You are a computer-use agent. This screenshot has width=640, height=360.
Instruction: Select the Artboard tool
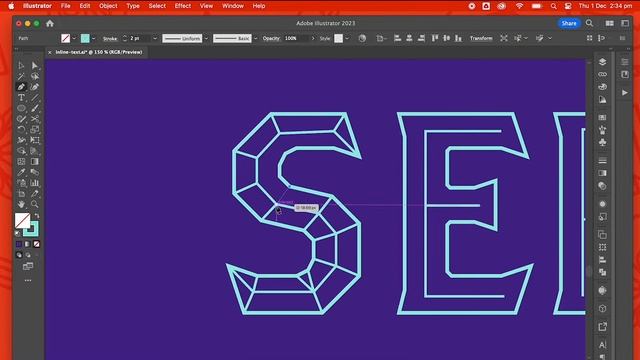click(21, 193)
